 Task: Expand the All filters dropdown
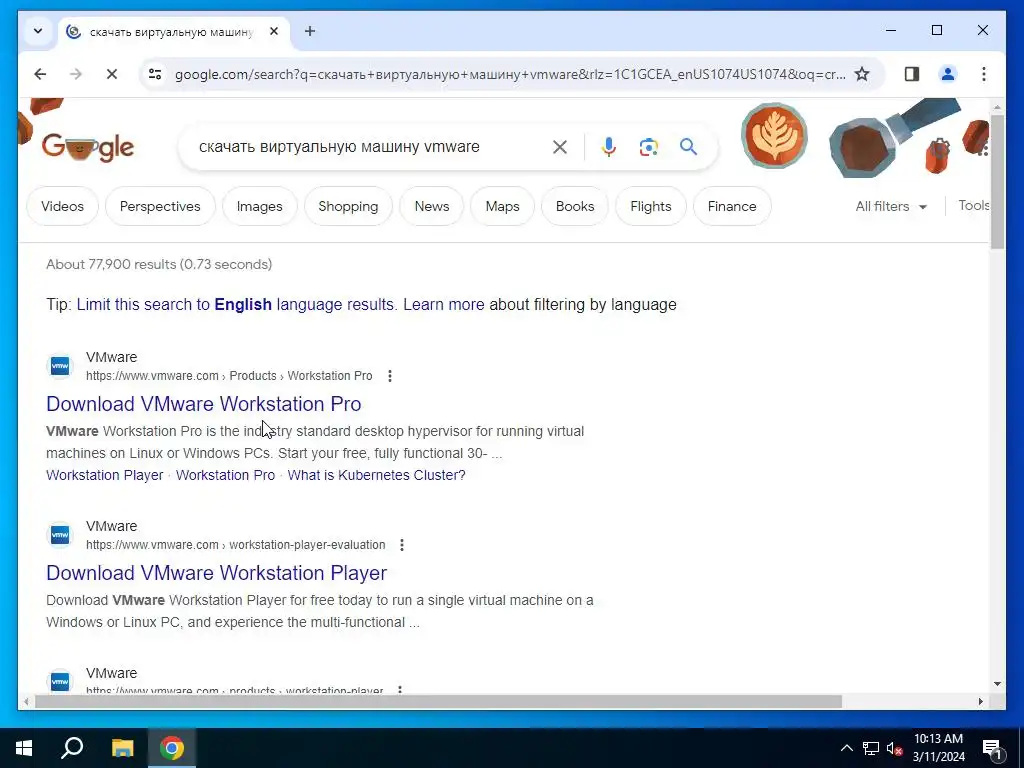[x=891, y=206]
